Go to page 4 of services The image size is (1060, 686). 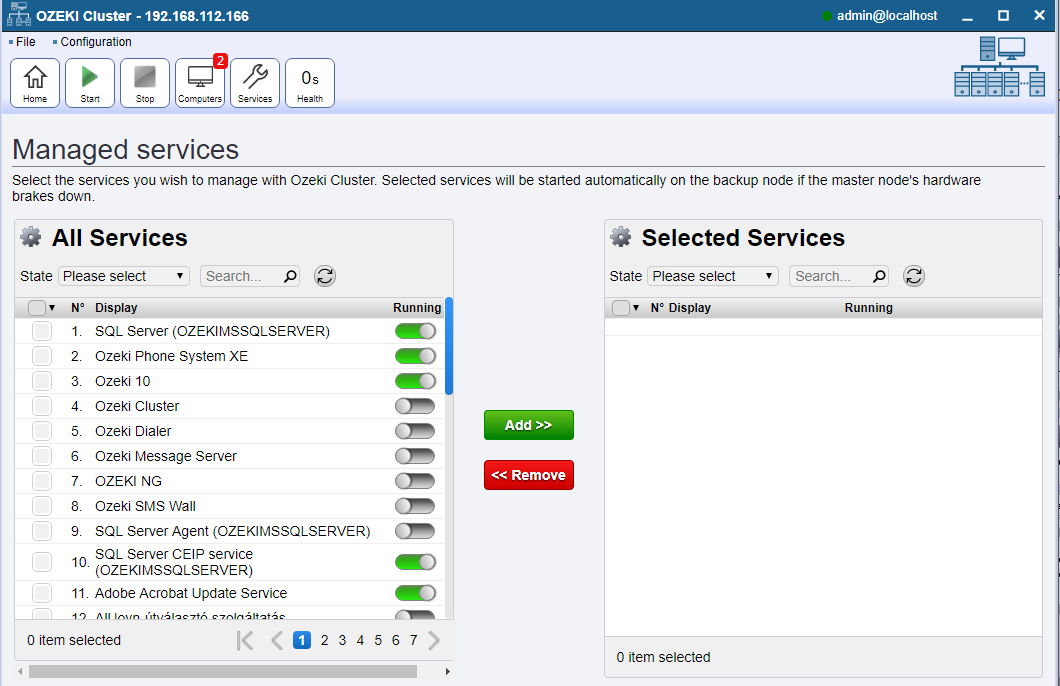(360, 640)
